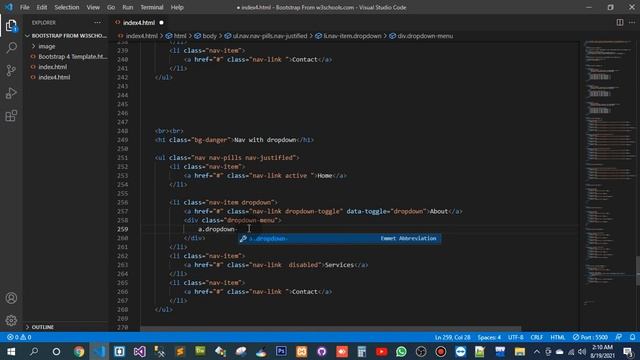Open Chrome from the taskbar
Screen dimensions: 640x360
[x=79, y=351]
